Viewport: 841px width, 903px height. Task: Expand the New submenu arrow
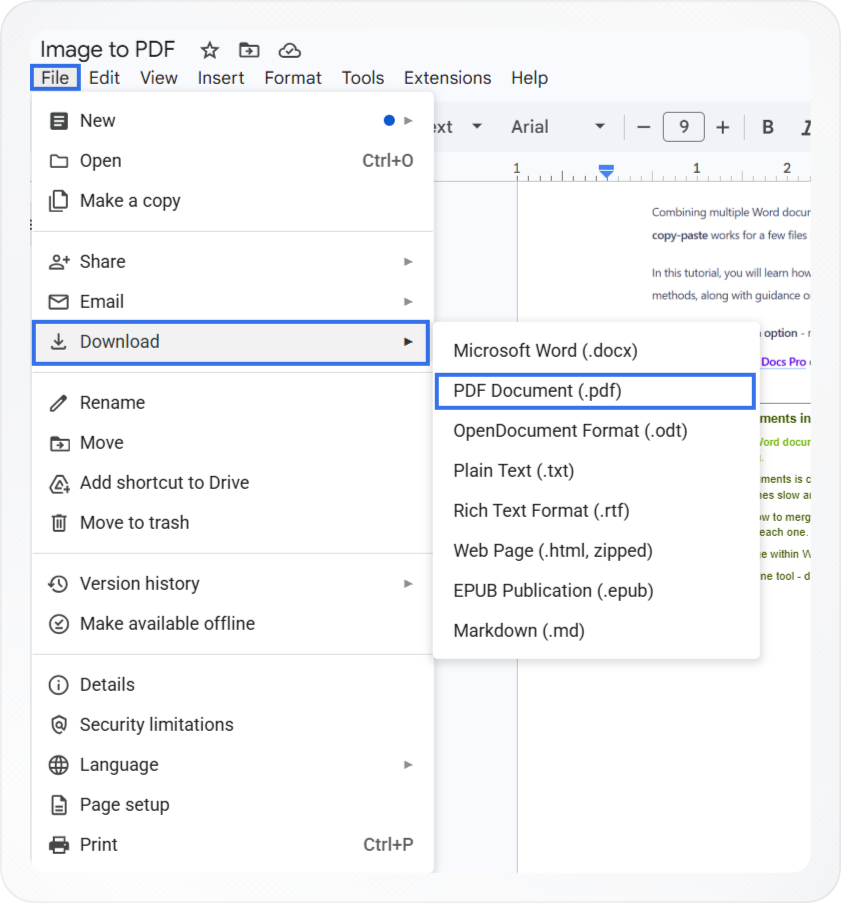[x=408, y=121]
